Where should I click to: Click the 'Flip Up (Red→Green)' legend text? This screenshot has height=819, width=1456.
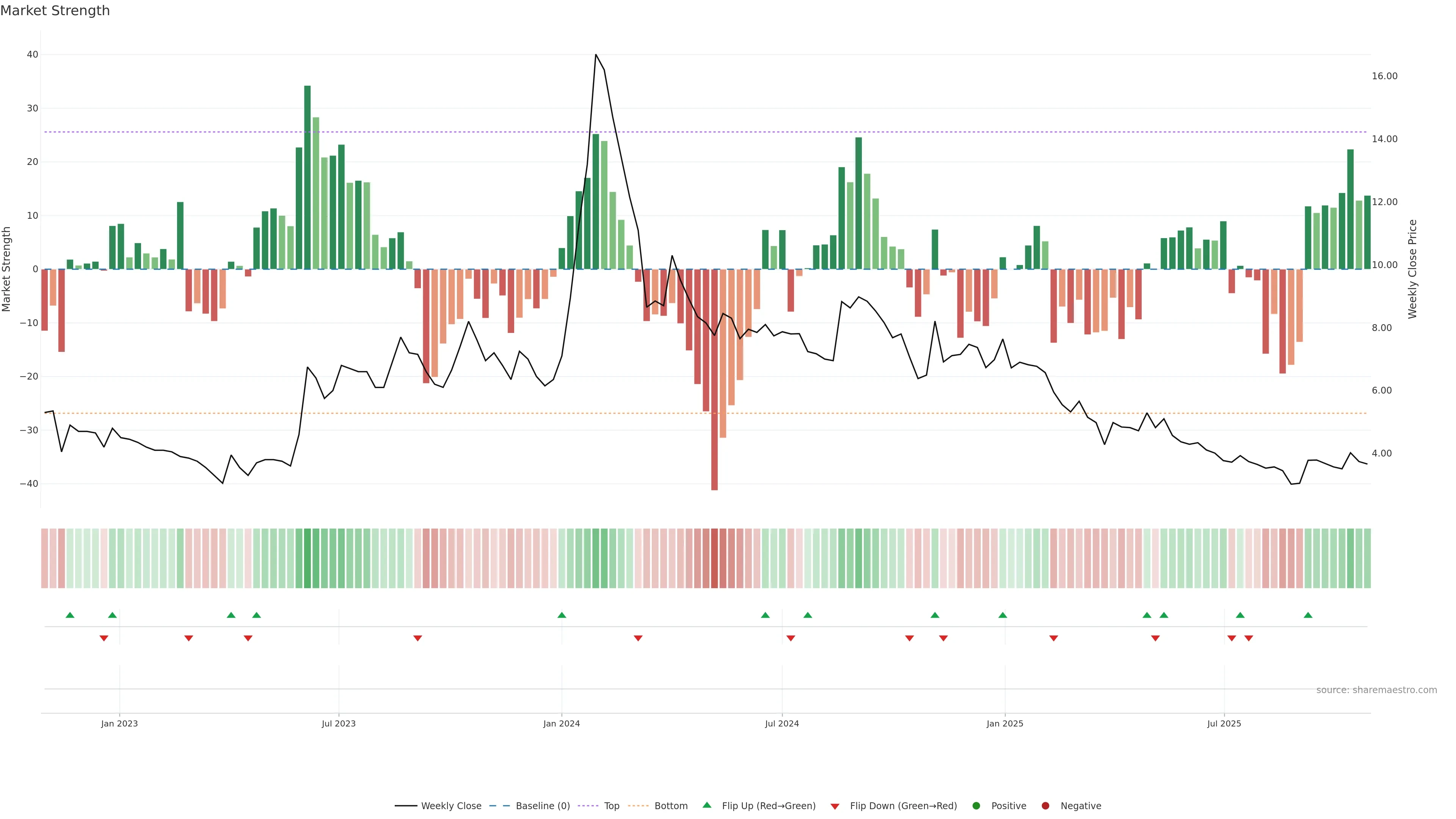click(769, 806)
